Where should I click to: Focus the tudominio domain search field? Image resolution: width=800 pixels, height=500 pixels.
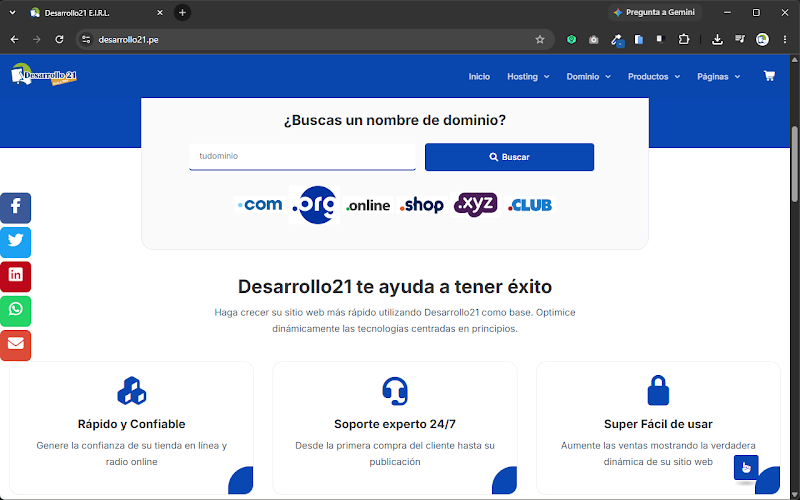point(302,156)
